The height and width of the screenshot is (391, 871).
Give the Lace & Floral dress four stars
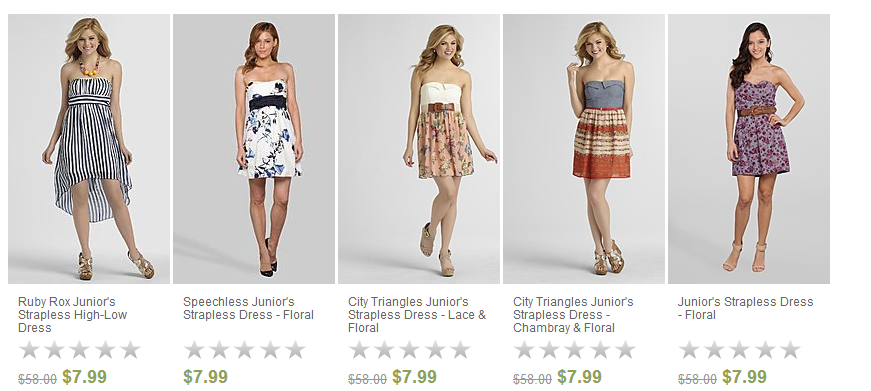tap(435, 350)
